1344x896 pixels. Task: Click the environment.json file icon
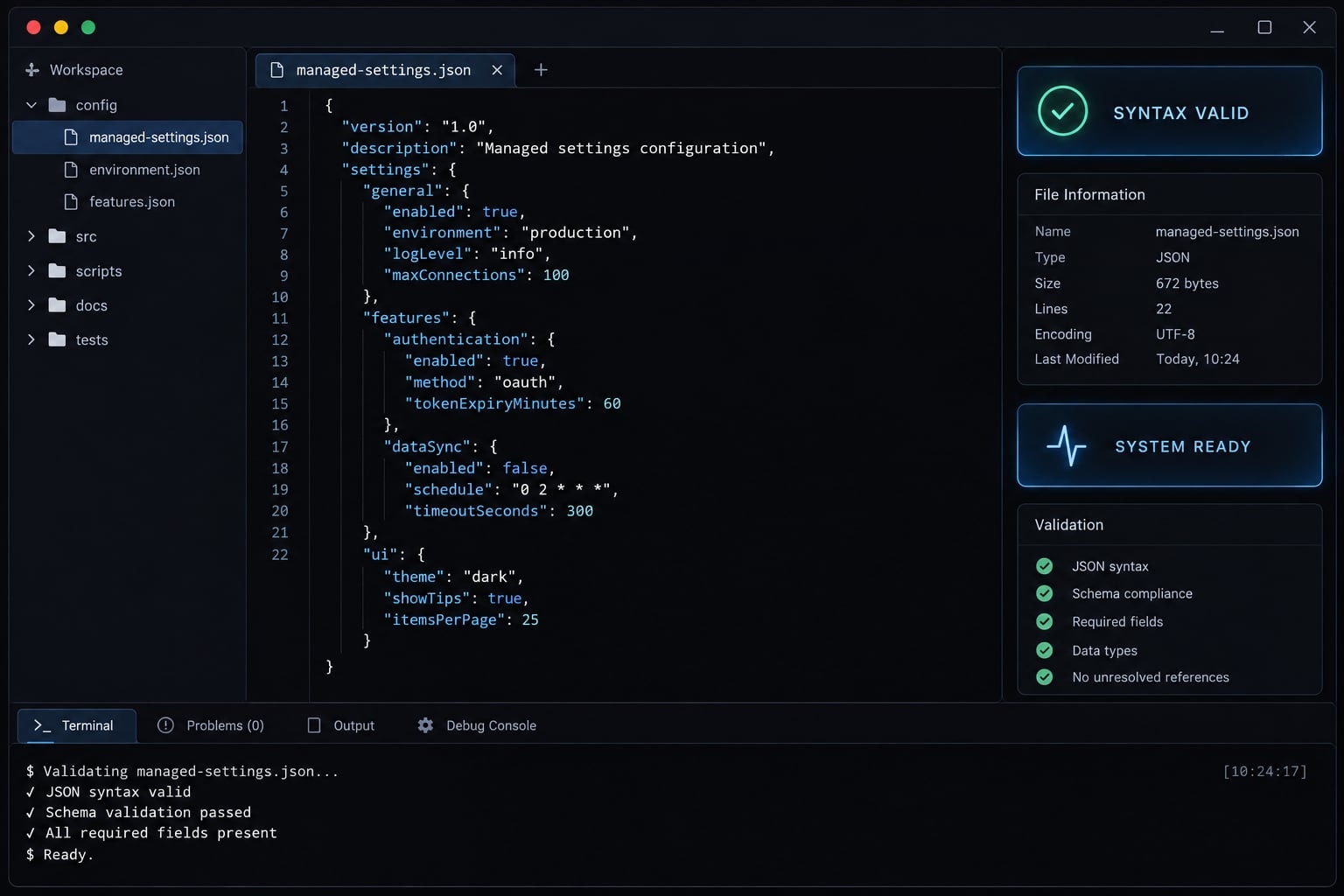[72, 170]
